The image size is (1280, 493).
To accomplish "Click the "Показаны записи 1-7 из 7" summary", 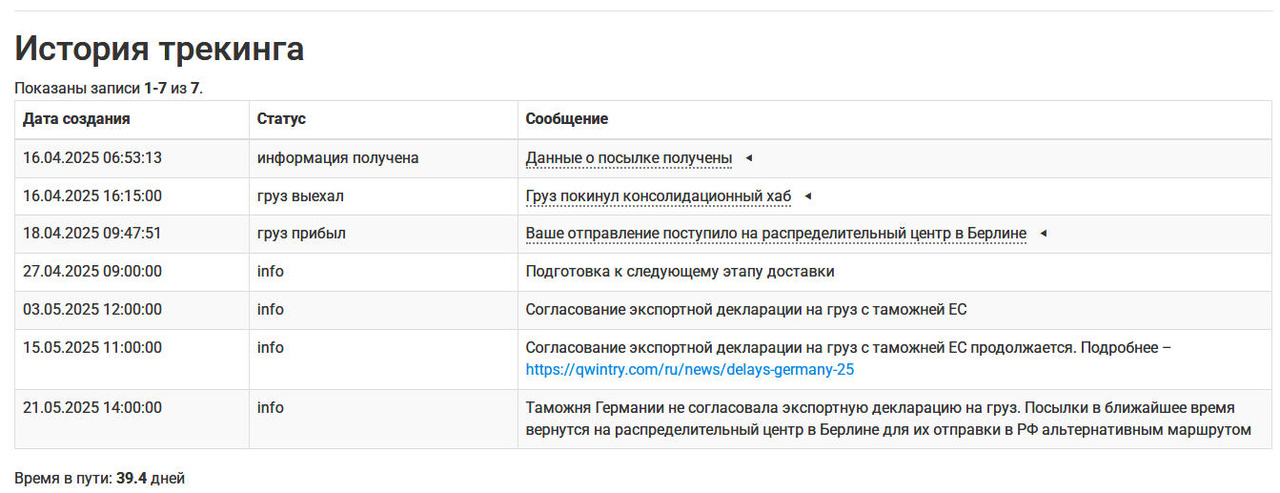I will pyautogui.click(x=108, y=88).
